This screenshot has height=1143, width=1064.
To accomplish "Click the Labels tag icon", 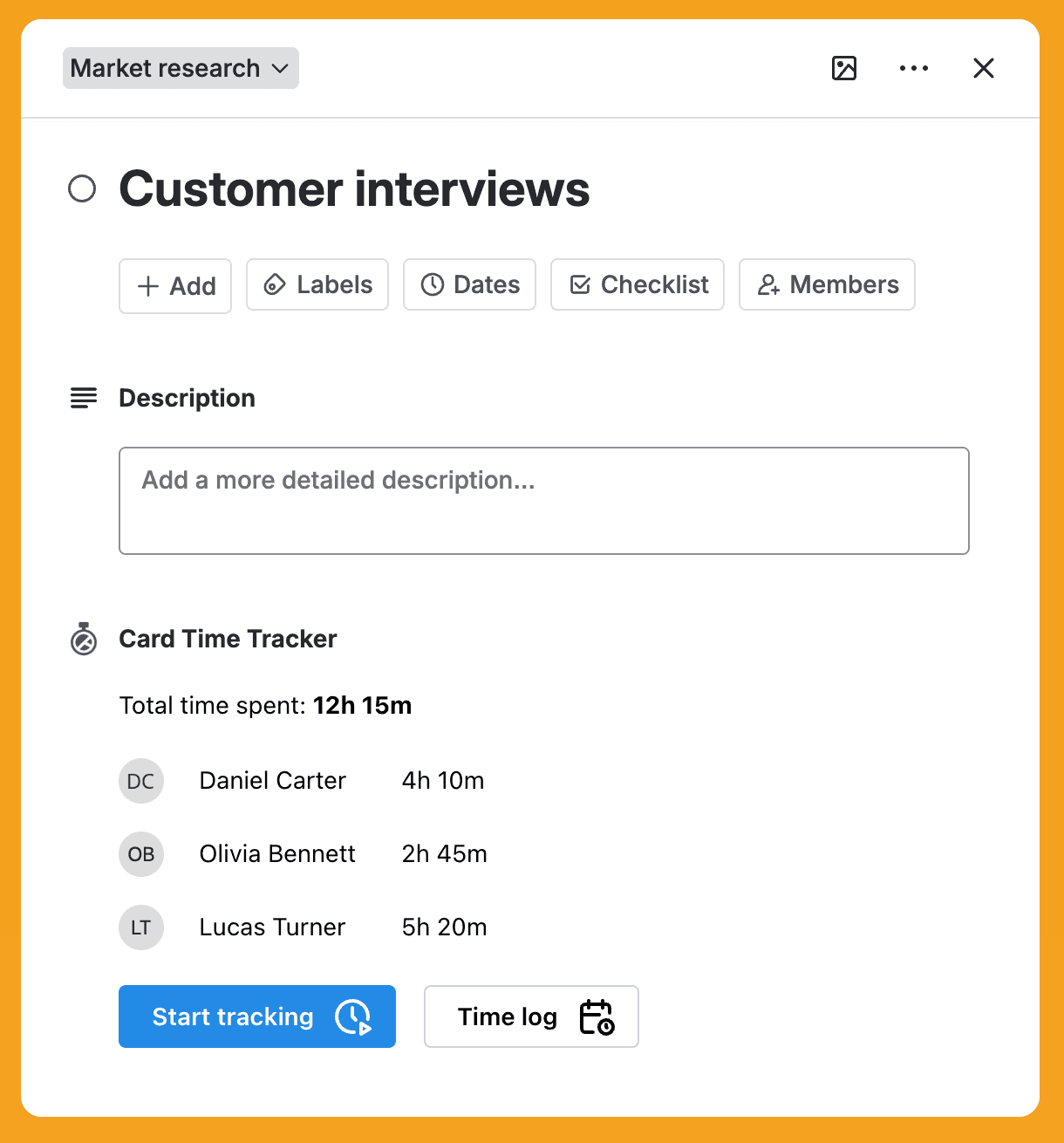I will click(x=276, y=284).
